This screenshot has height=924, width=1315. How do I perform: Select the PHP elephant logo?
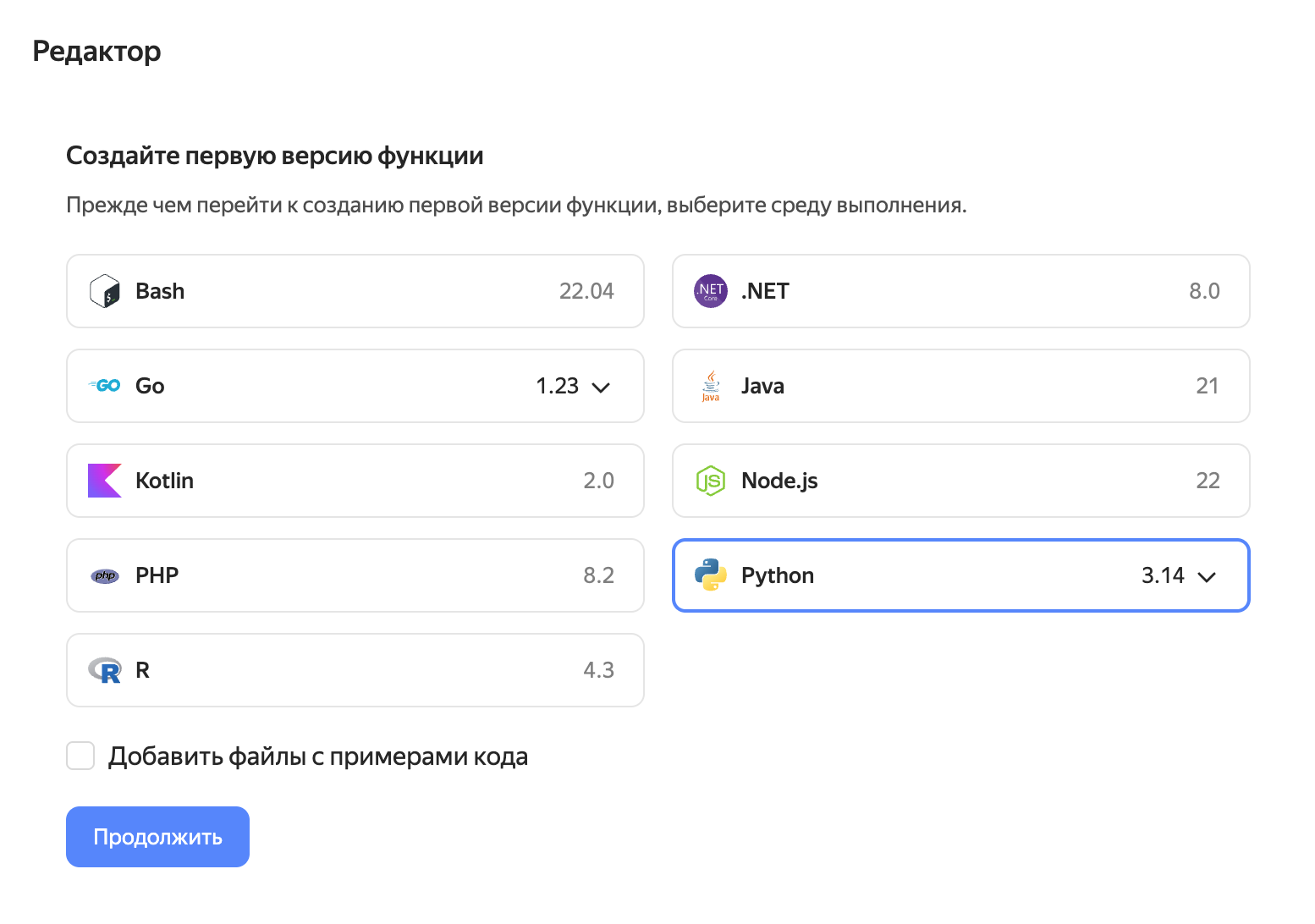pyautogui.click(x=104, y=575)
